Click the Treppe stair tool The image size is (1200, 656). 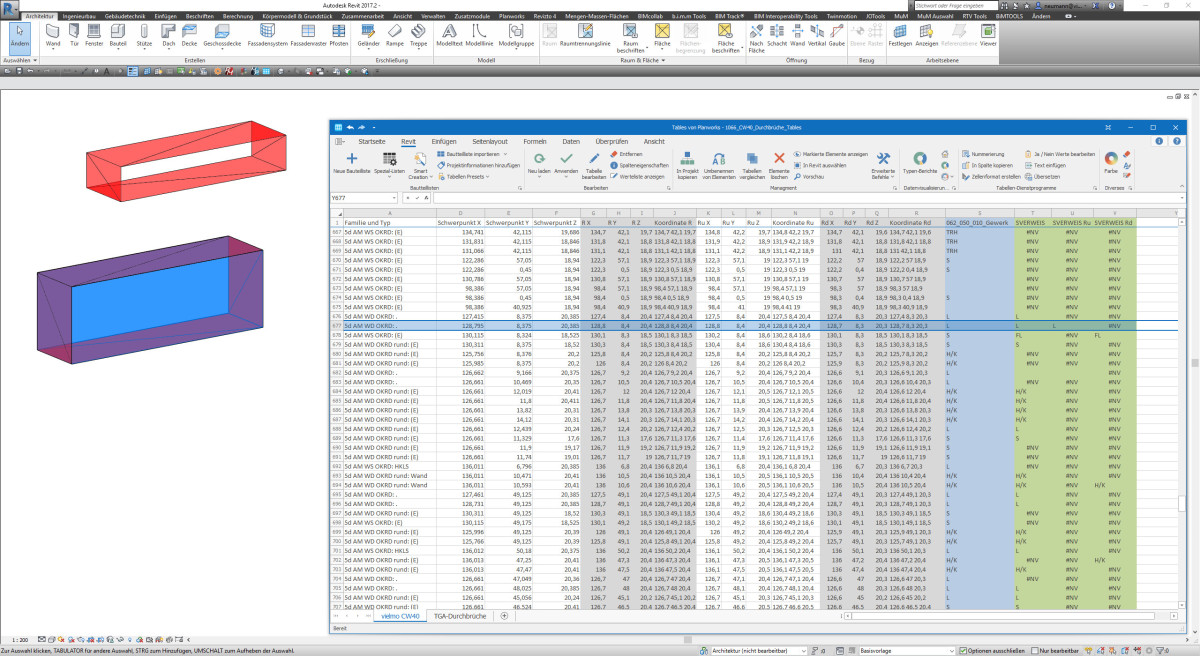418,34
